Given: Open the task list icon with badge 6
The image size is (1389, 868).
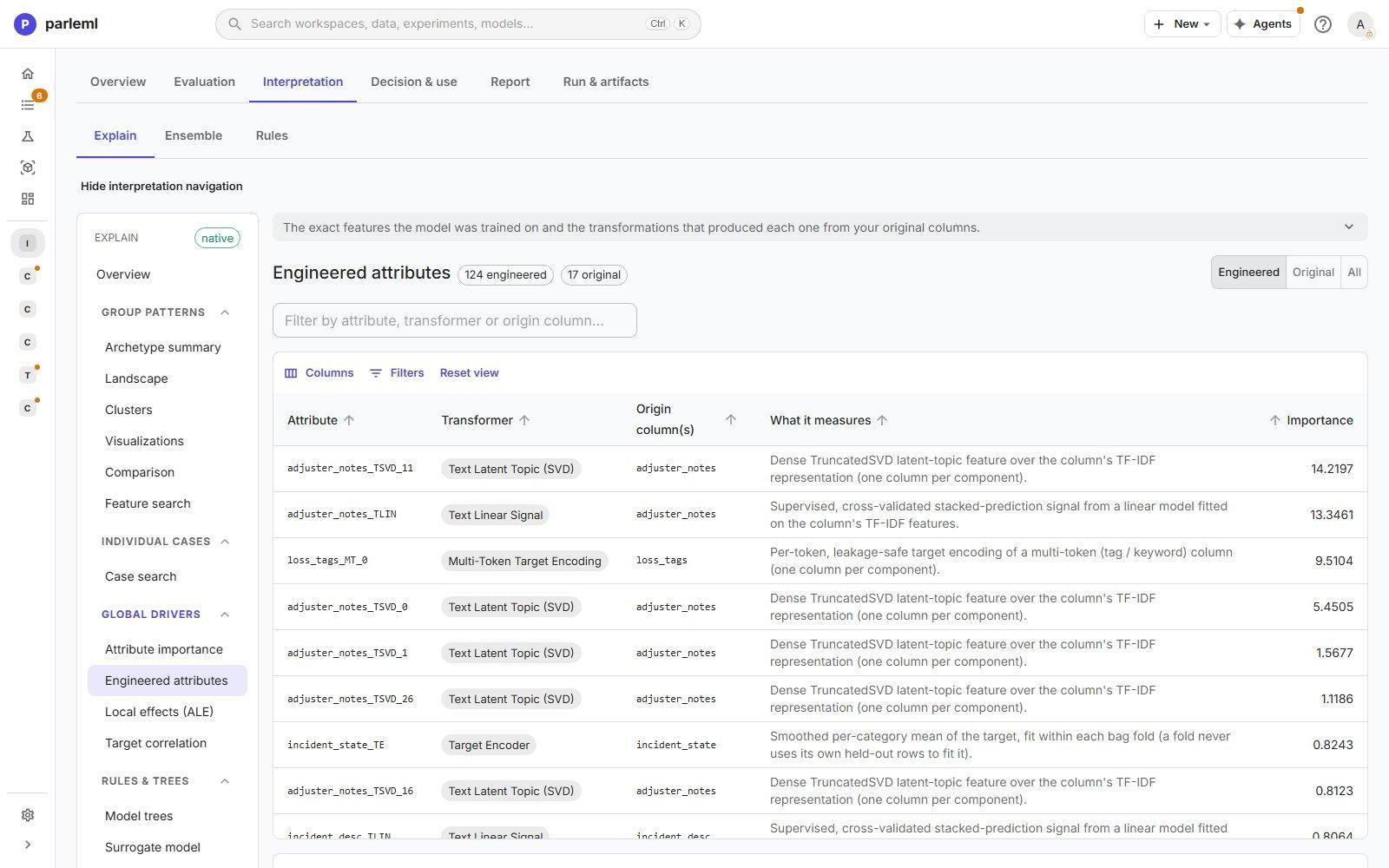Looking at the screenshot, I should [x=28, y=105].
